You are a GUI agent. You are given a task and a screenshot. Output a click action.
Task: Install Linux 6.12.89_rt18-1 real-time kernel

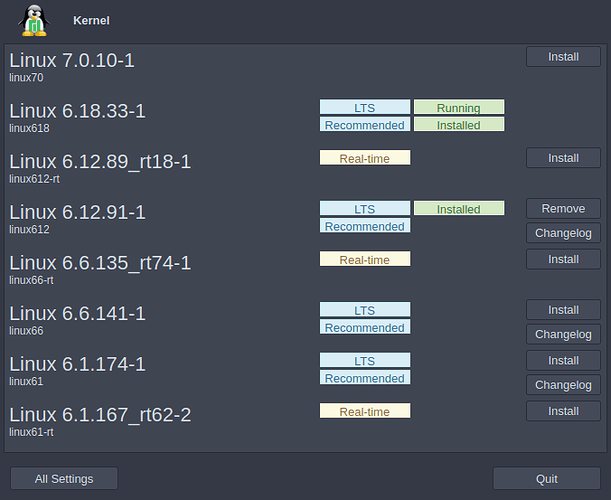click(563, 158)
